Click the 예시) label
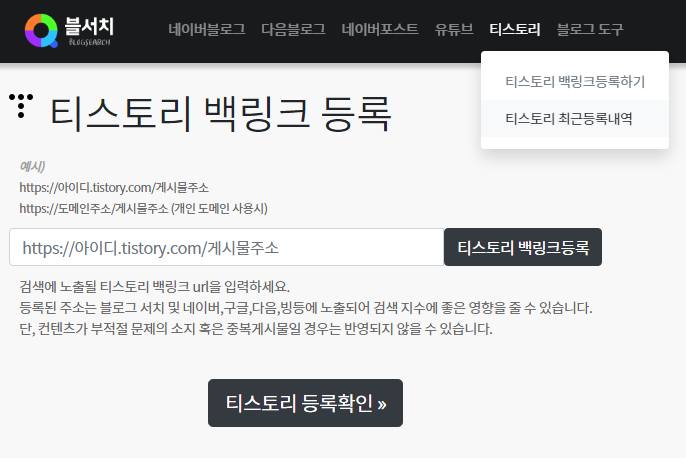Image resolution: width=686 pixels, height=458 pixels. 32,167
